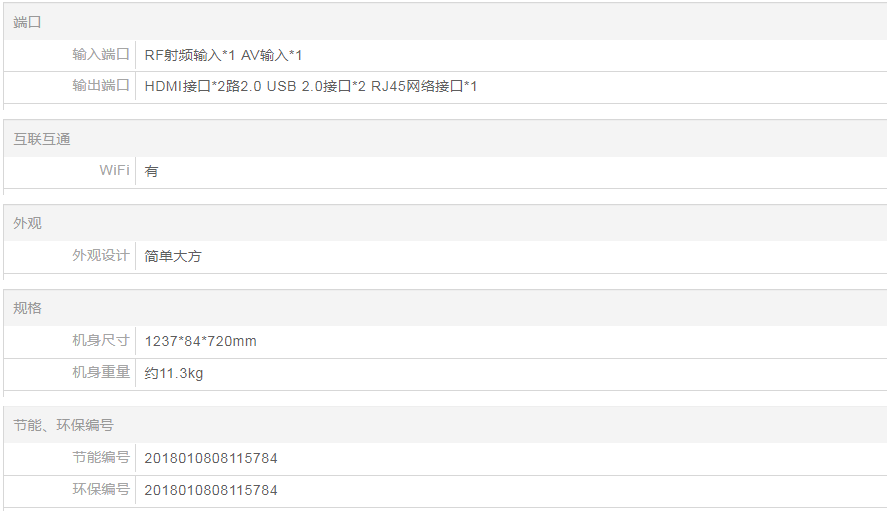This screenshot has width=890, height=511.
Task: Select the 输入端口 row label
Action: (x=101, y=55)
